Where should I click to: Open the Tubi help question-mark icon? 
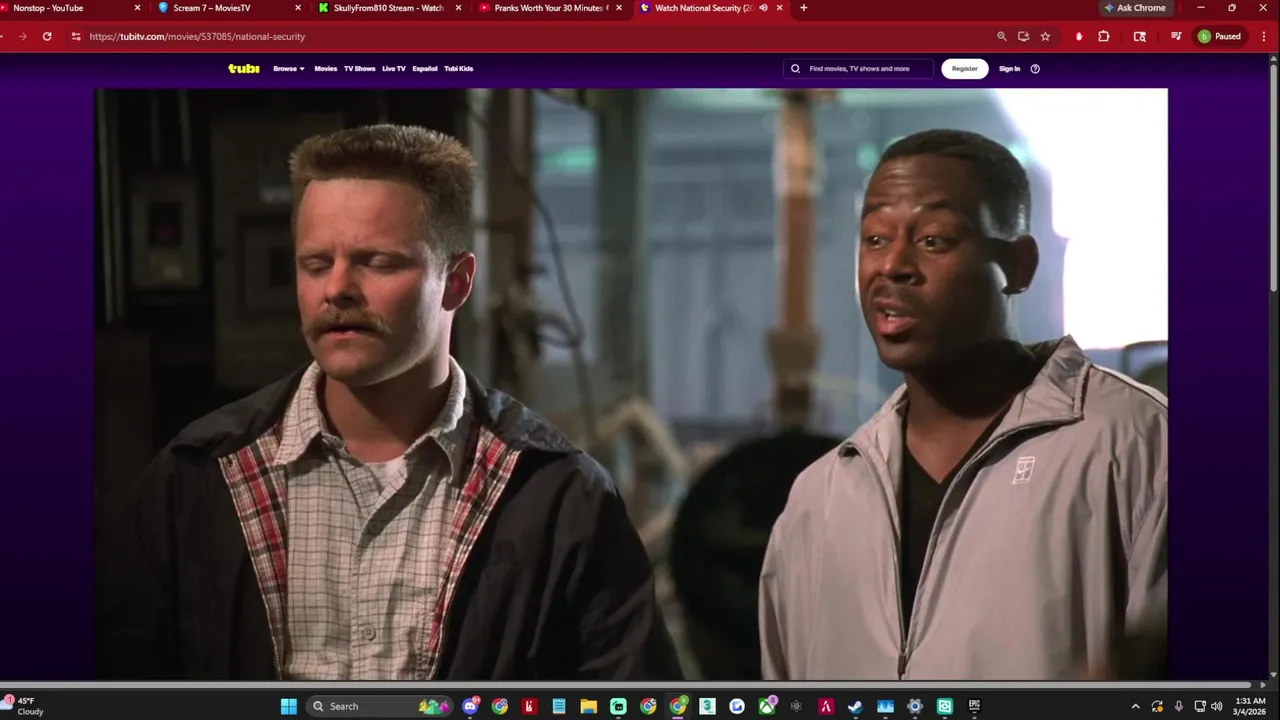(1035, 69)
